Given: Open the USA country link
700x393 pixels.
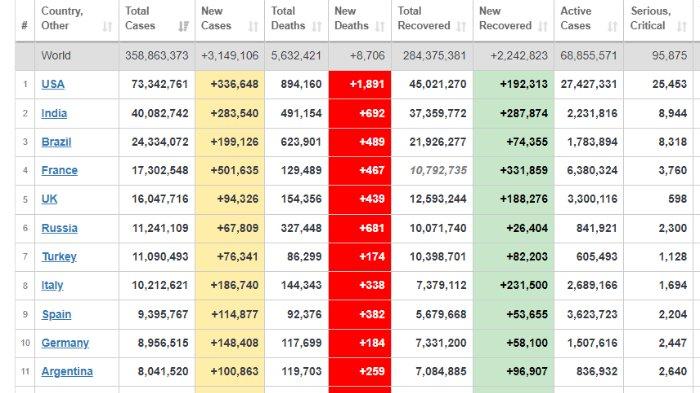Looking at the screenshot, I should 53,84.
